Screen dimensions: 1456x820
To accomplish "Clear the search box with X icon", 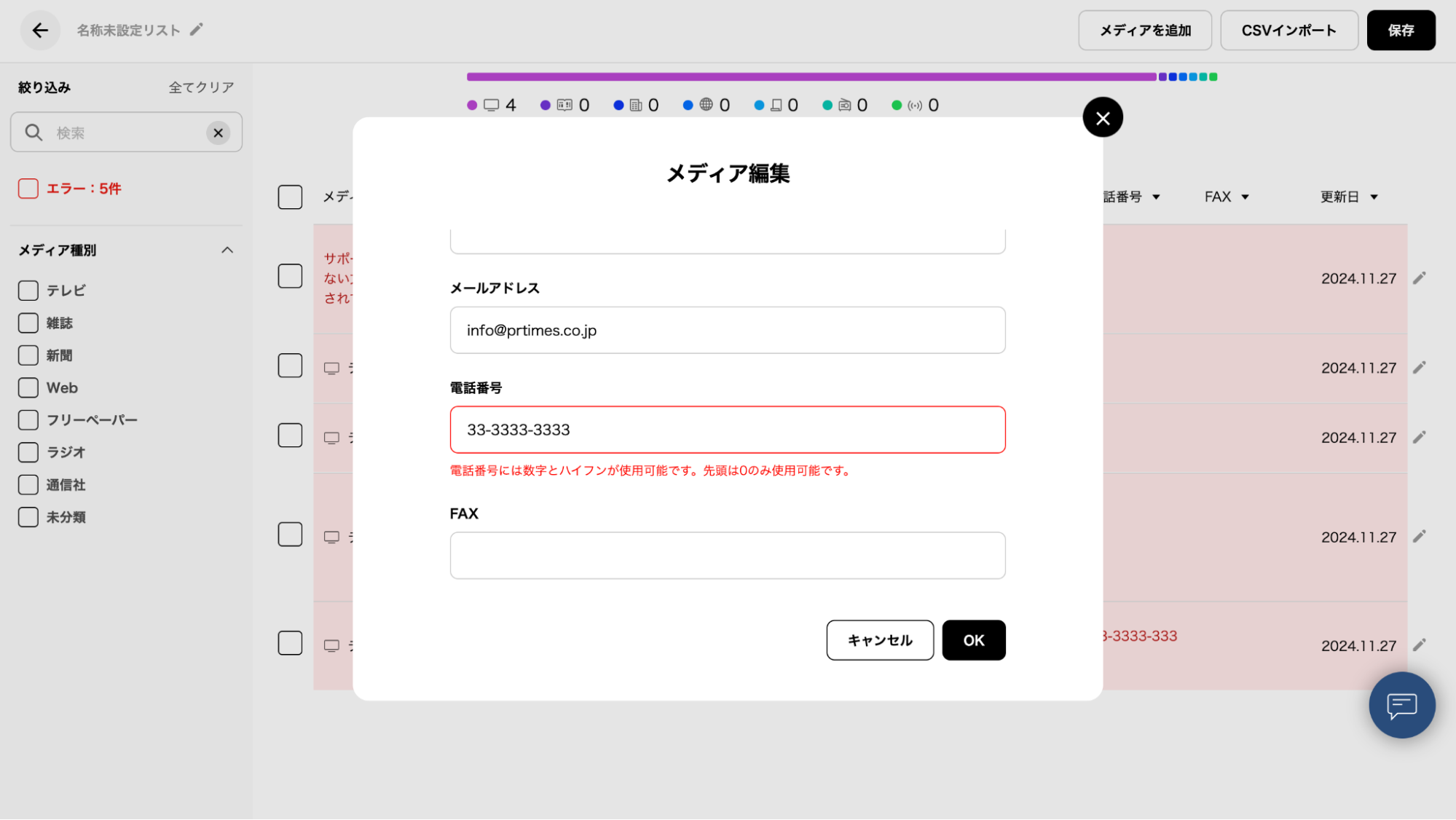I will 218,133.
